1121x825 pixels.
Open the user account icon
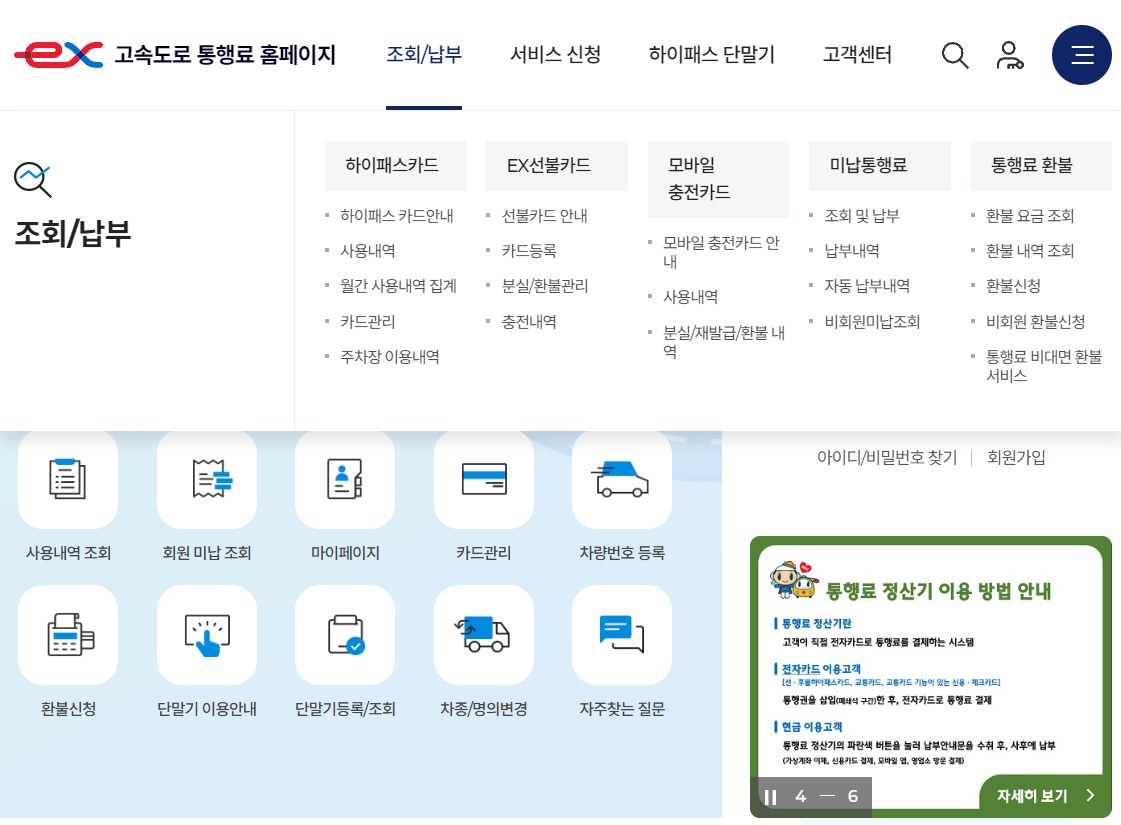point(1011,56)
